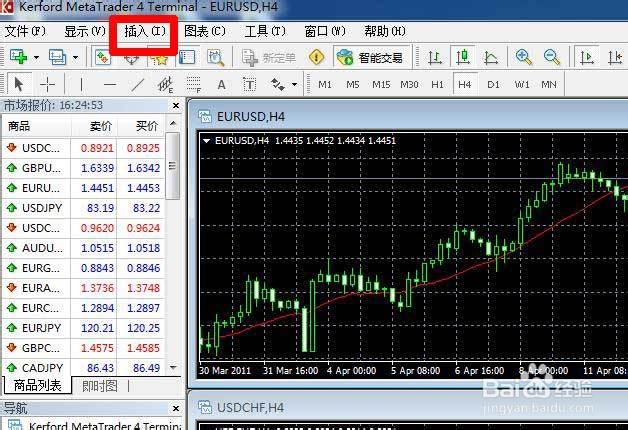Click the 卖价 column header
This screenshot has width=628, height=430.
(94, 126)
